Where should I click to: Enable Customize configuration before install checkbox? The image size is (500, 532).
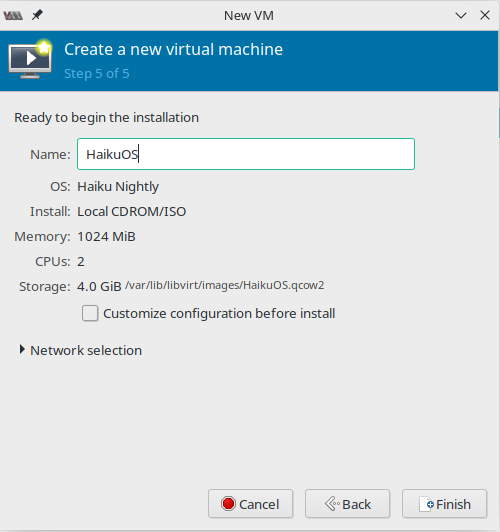click(x=90, y=313)
